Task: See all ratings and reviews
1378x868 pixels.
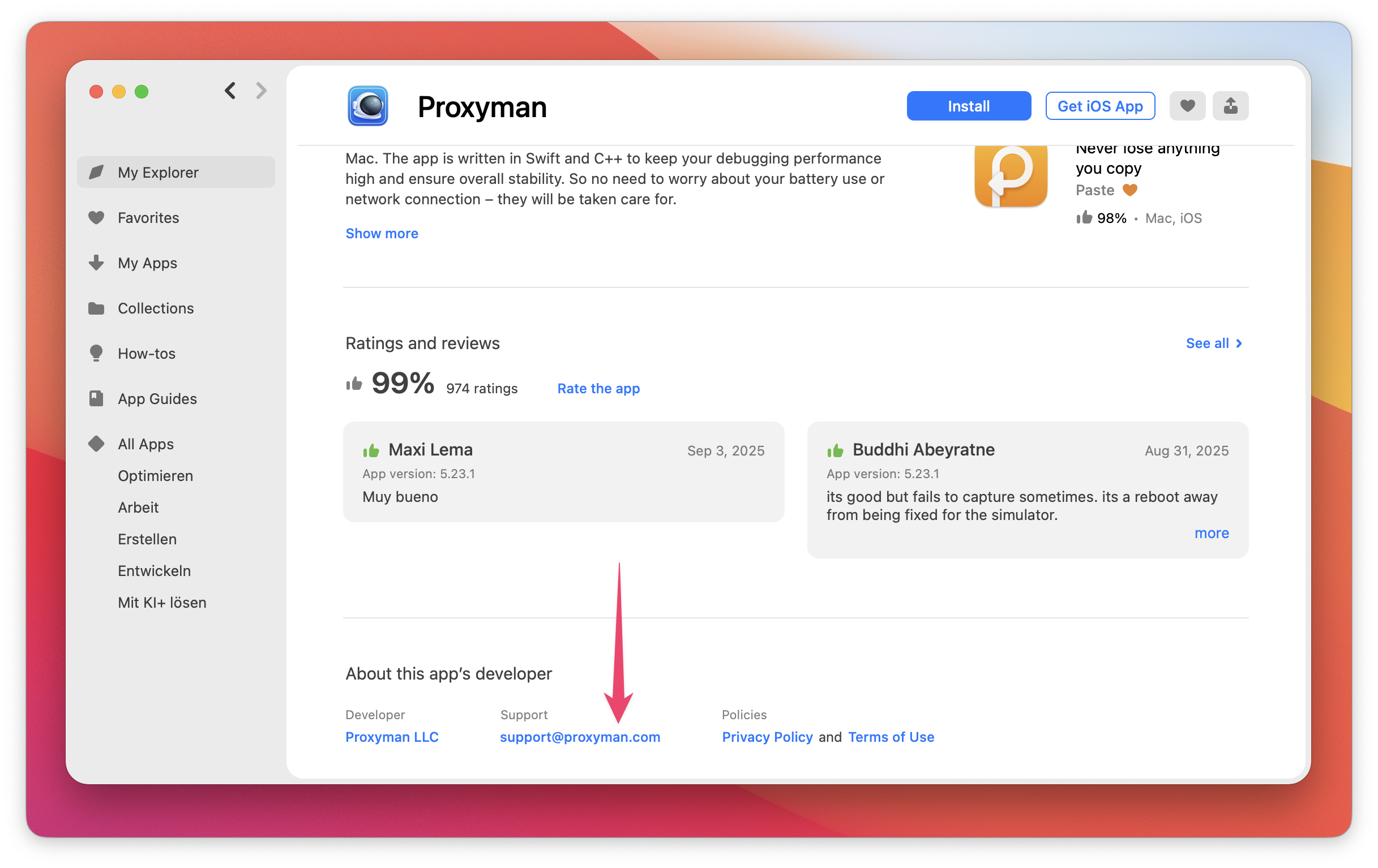Action: click(x=1213, y=343)
